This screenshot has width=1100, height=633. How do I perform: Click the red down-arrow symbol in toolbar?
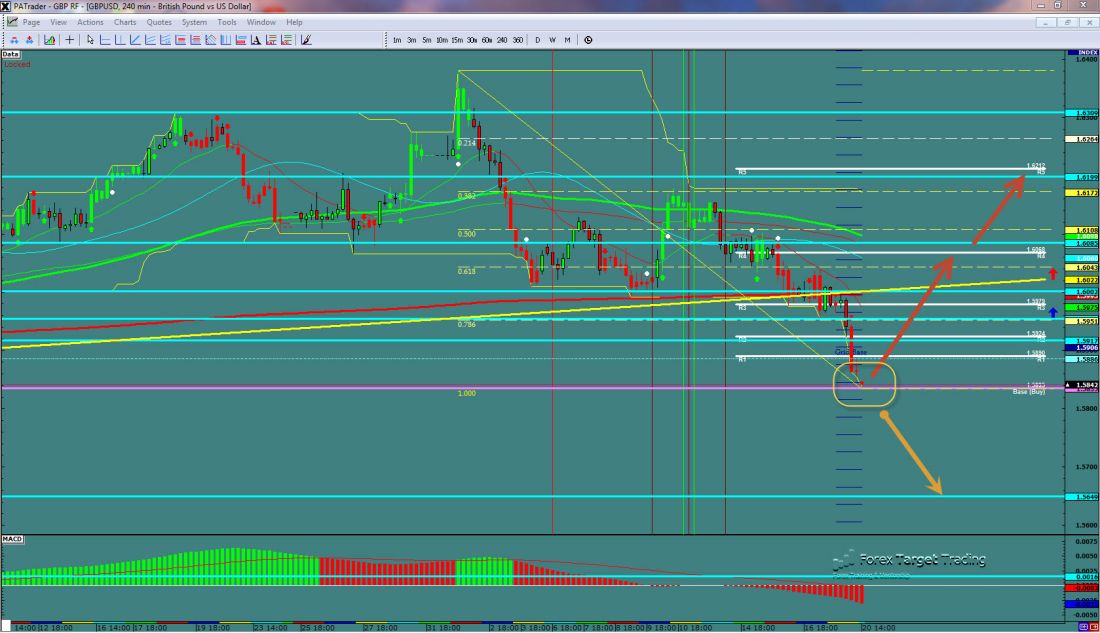click(x=28, y=40)
